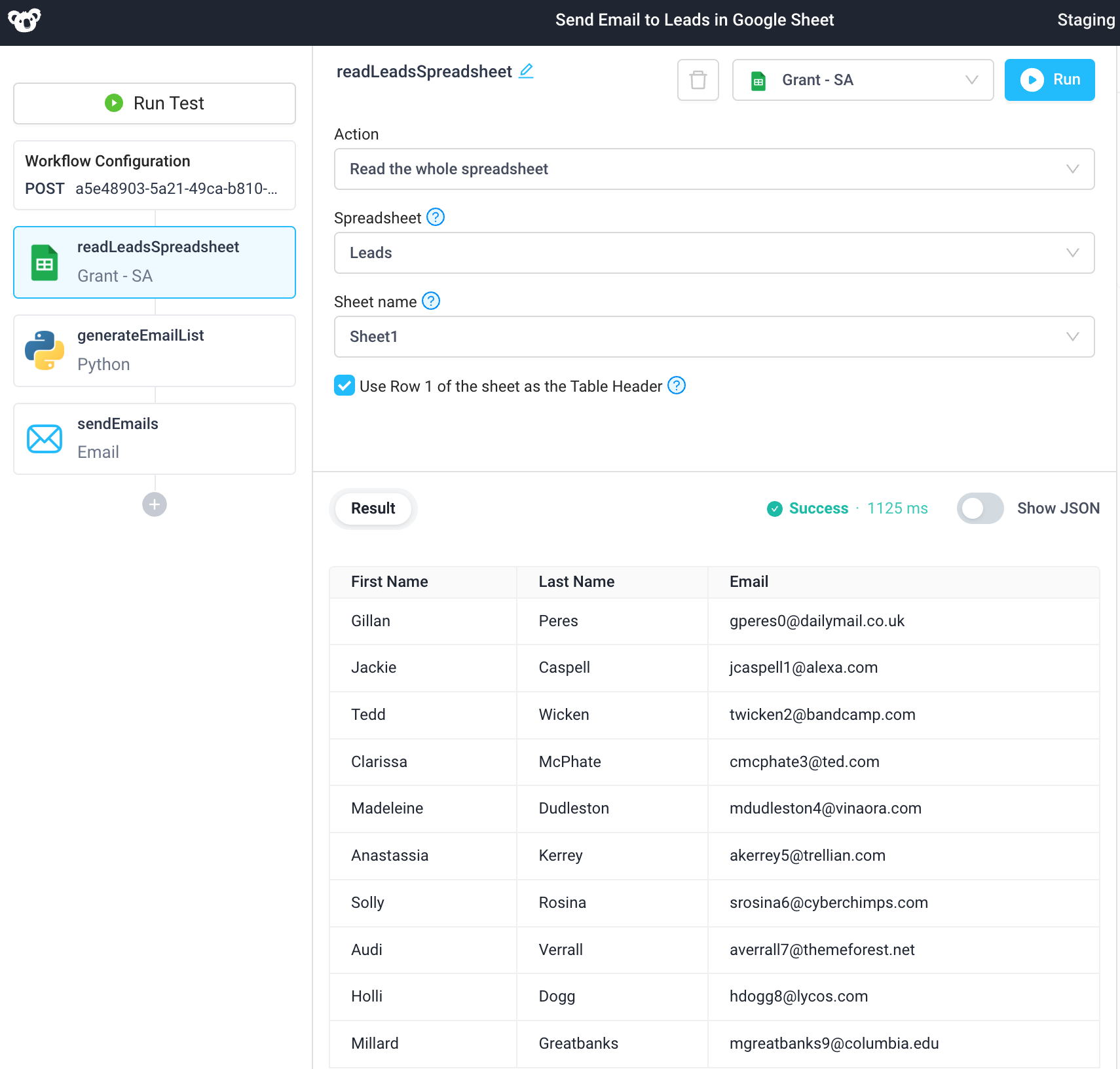Open the Grant - SA connection dropdown
The height and width of the screenshot is (1069, 1120).
[863, 80]
